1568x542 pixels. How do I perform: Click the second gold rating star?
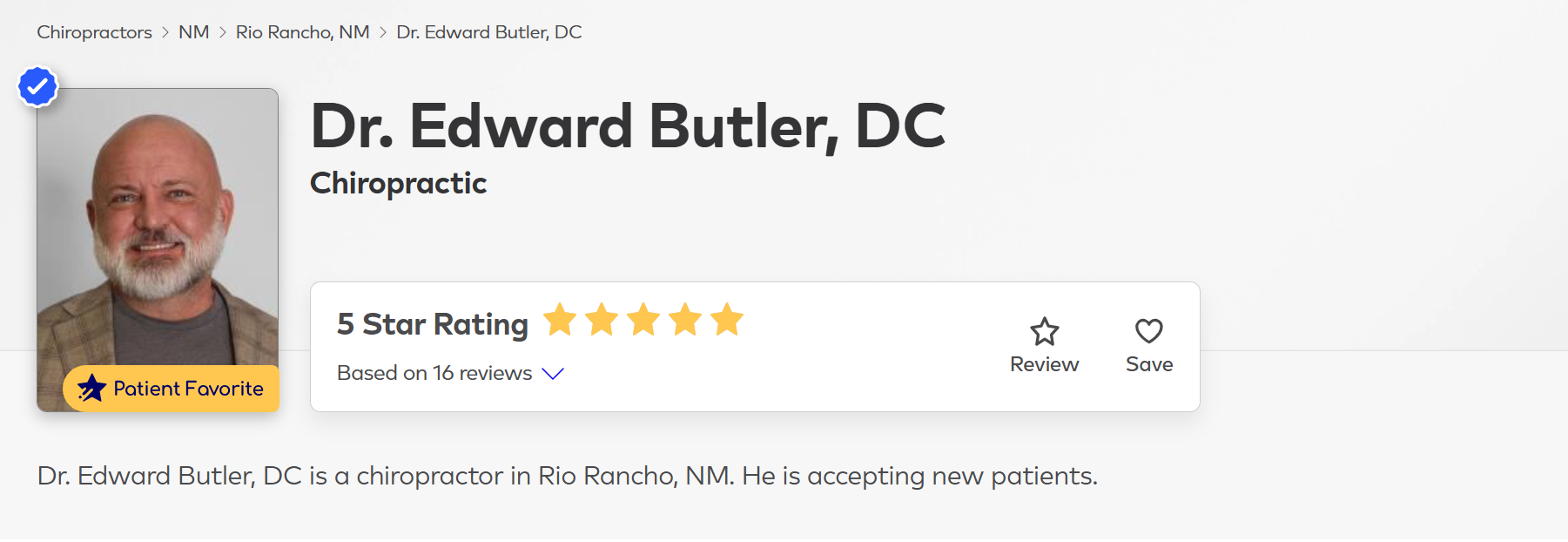click(602, 320)
